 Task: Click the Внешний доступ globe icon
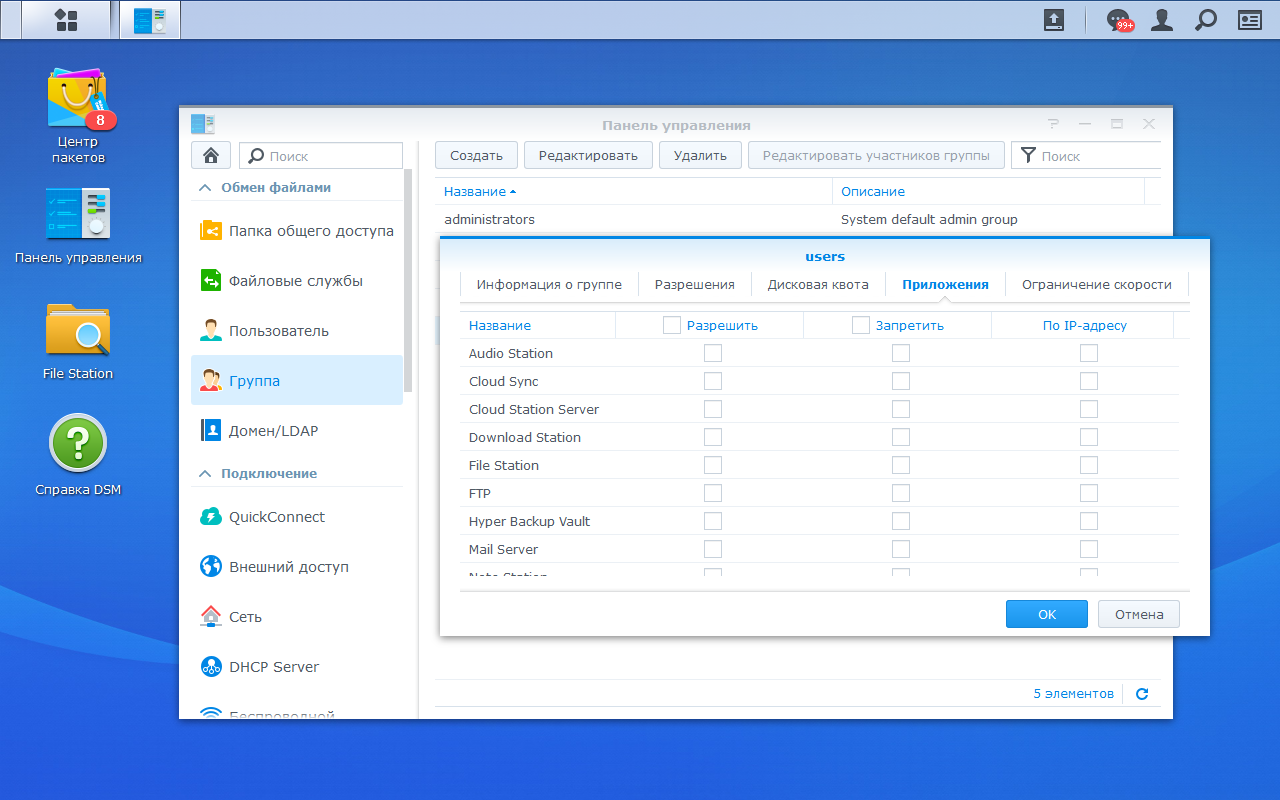pos(211,567)
